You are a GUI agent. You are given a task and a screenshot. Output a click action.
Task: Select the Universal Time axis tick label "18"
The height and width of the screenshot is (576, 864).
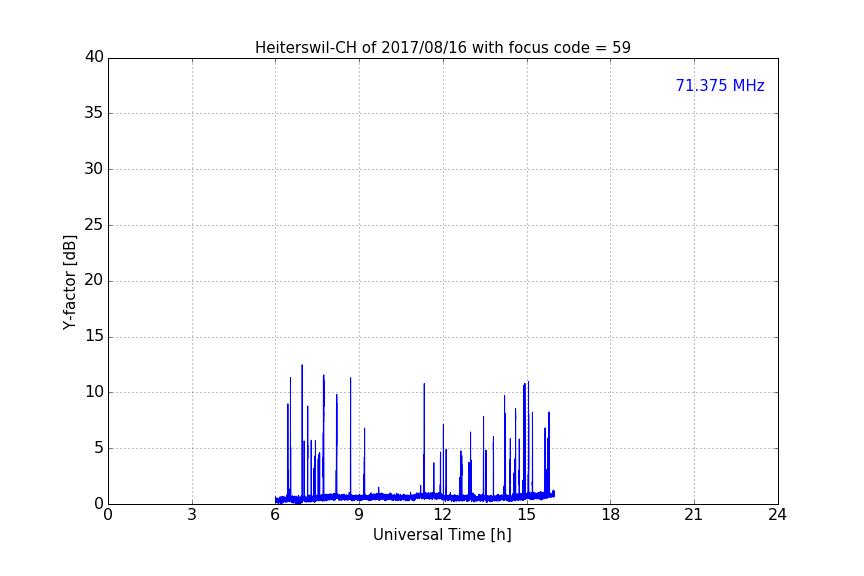(611, 515)
